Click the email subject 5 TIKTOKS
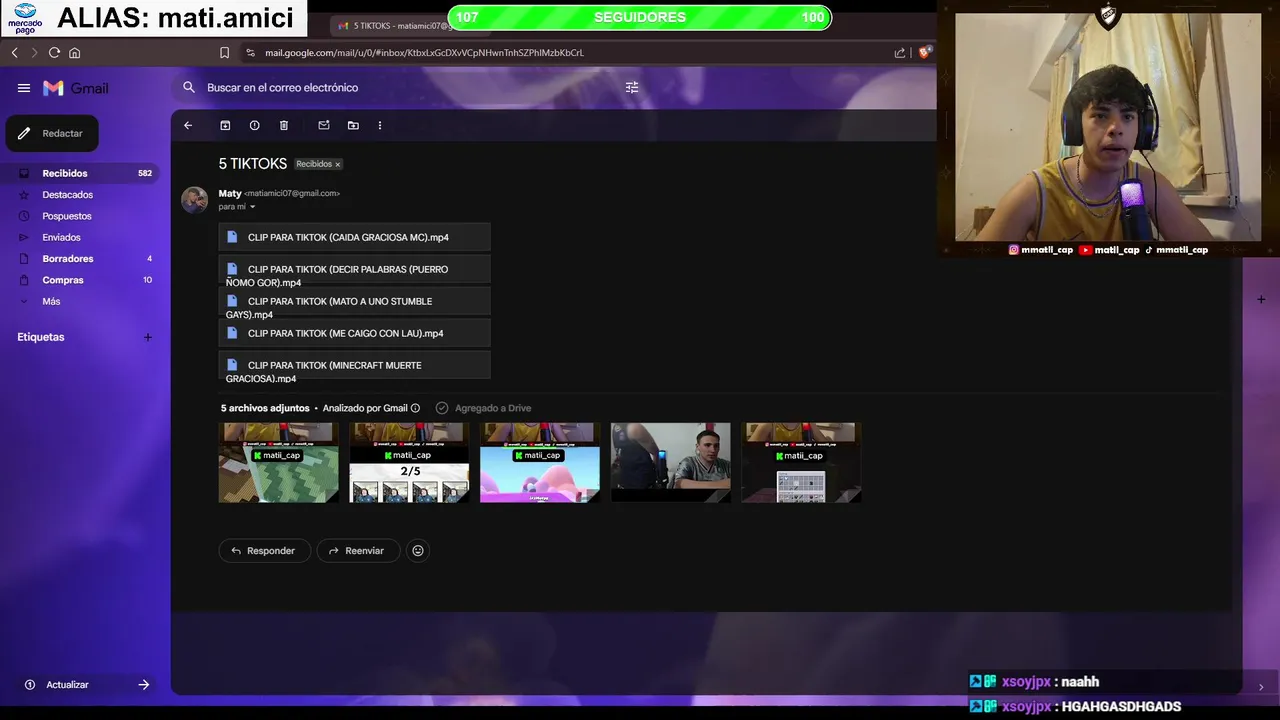 253,164
